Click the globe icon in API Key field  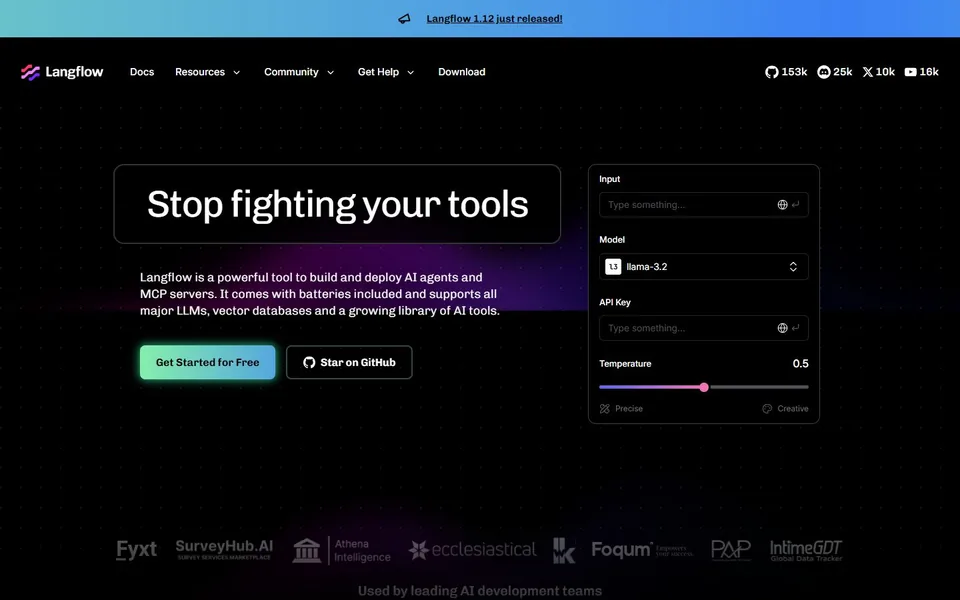[782, 328]
